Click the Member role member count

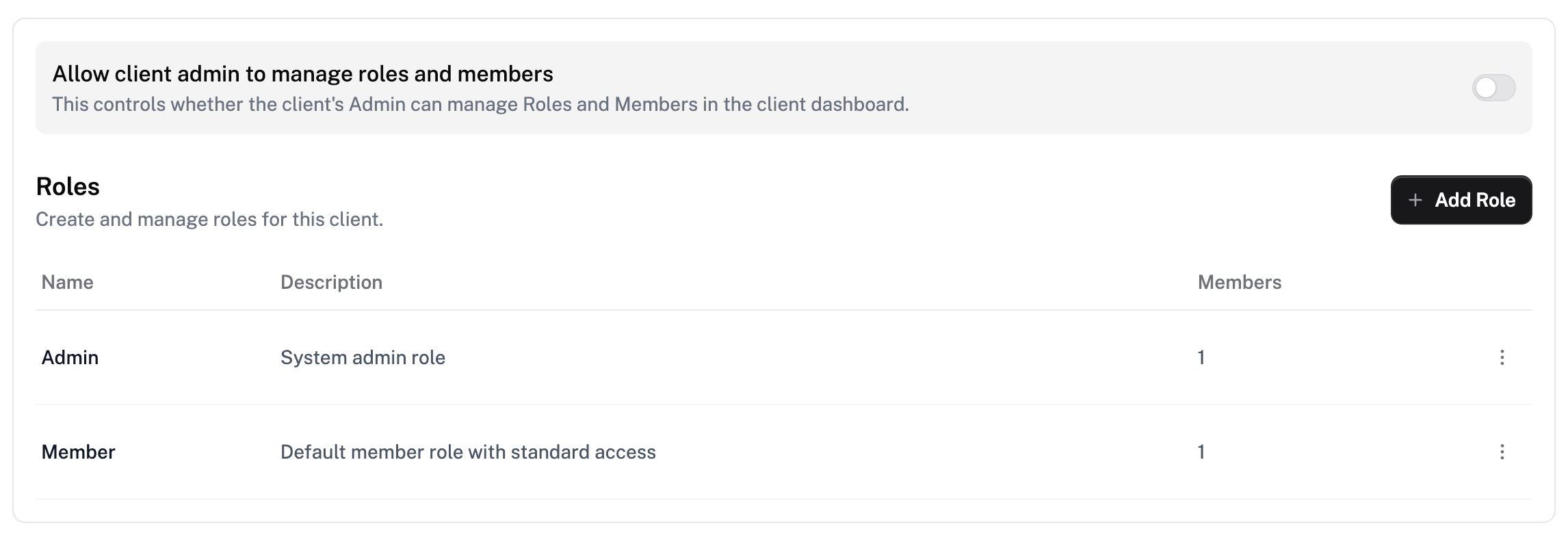(x=1201, y=452)
